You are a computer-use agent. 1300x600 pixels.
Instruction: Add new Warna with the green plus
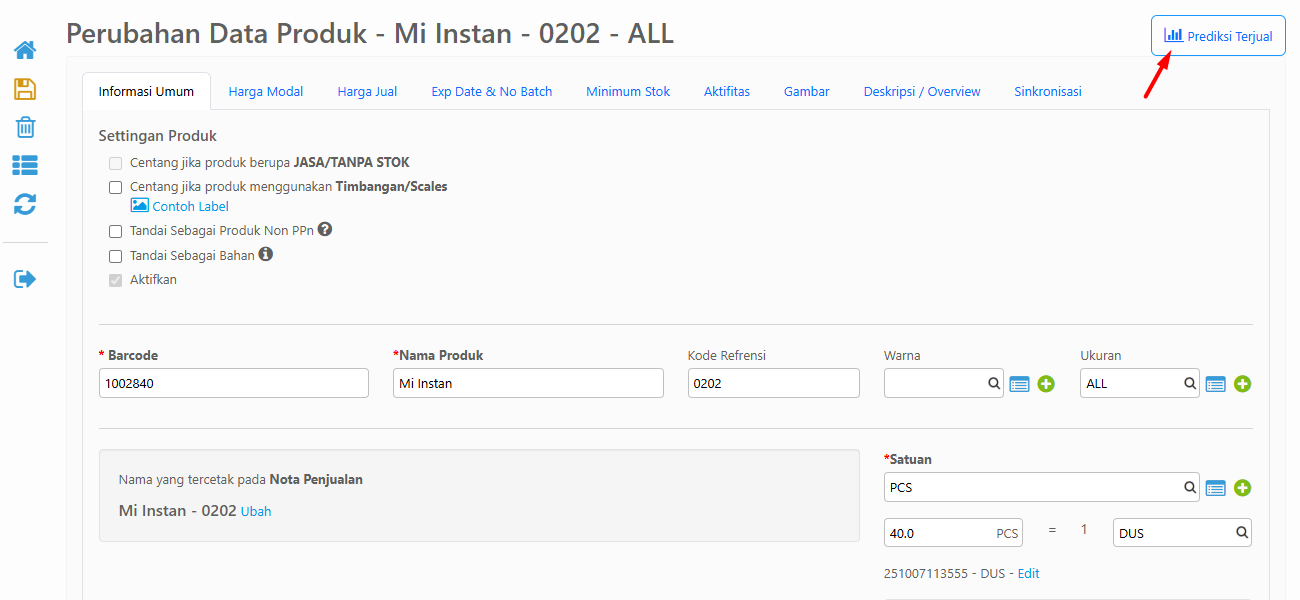coord(1046,384)
